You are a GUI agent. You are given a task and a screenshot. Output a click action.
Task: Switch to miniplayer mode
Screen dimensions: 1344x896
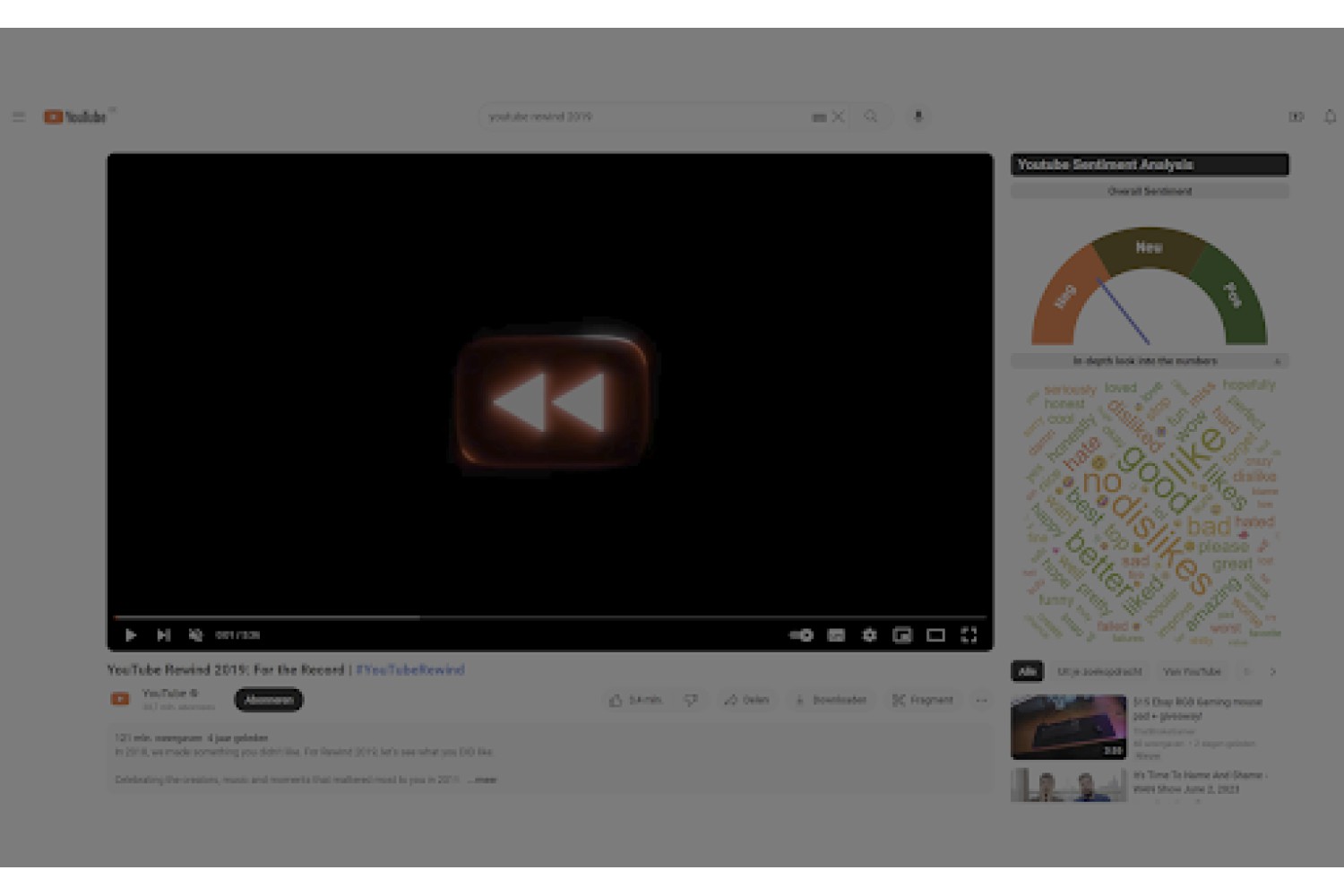point(902,635)
